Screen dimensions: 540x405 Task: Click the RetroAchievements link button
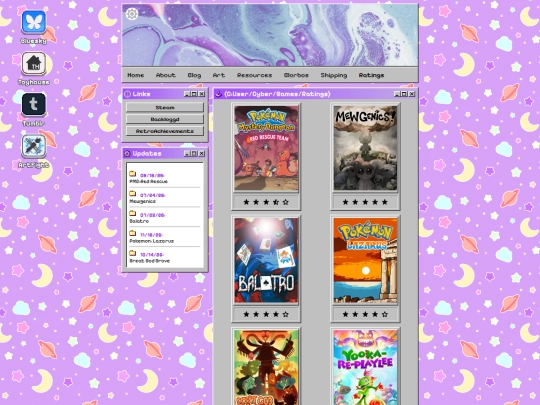pyautogui.click(x=165, y=131)
